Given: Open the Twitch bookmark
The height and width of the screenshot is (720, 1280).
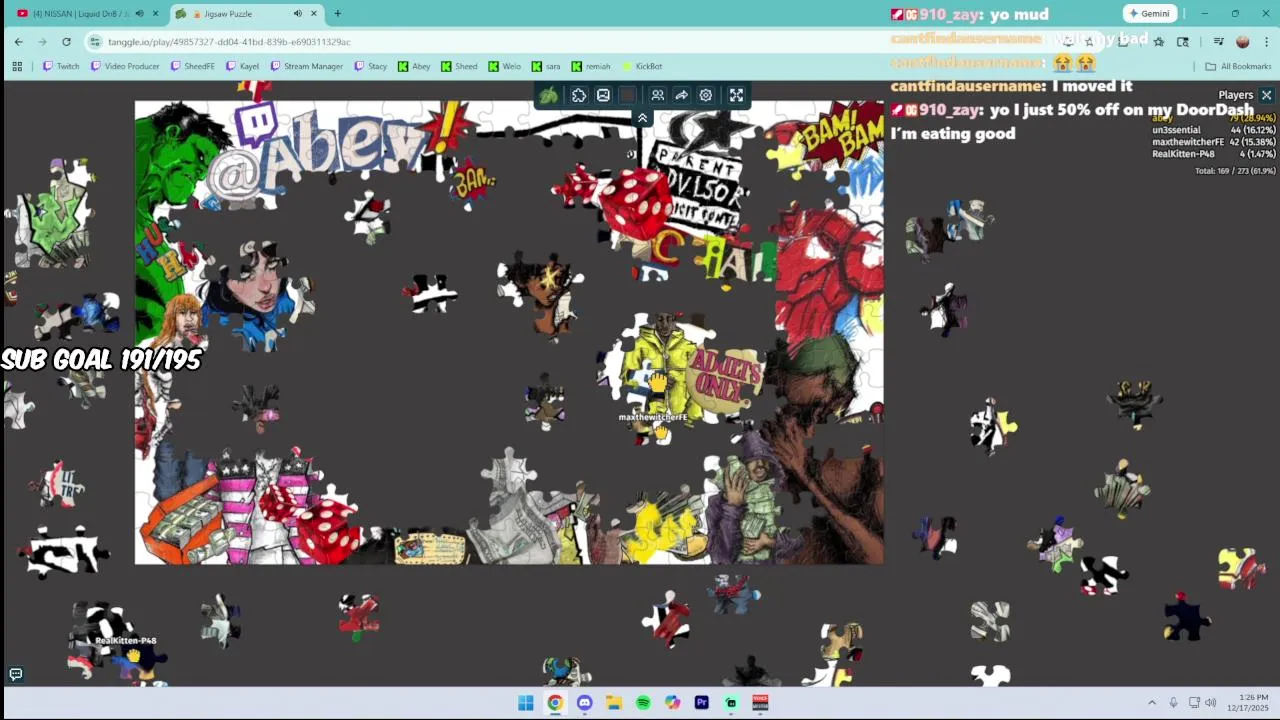Looking at the screenshot, I should 61,66.
